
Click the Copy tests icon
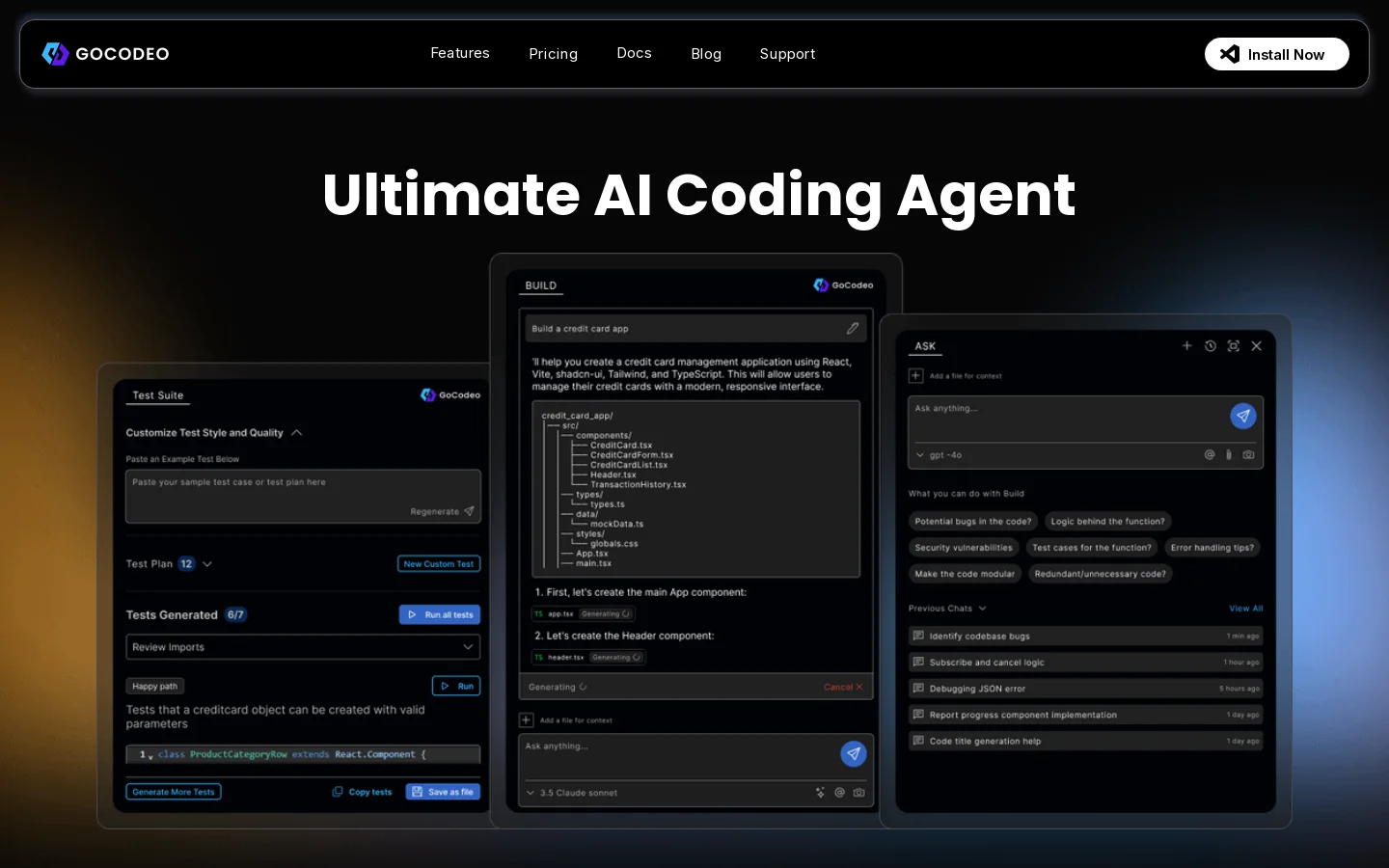(338, 792)
